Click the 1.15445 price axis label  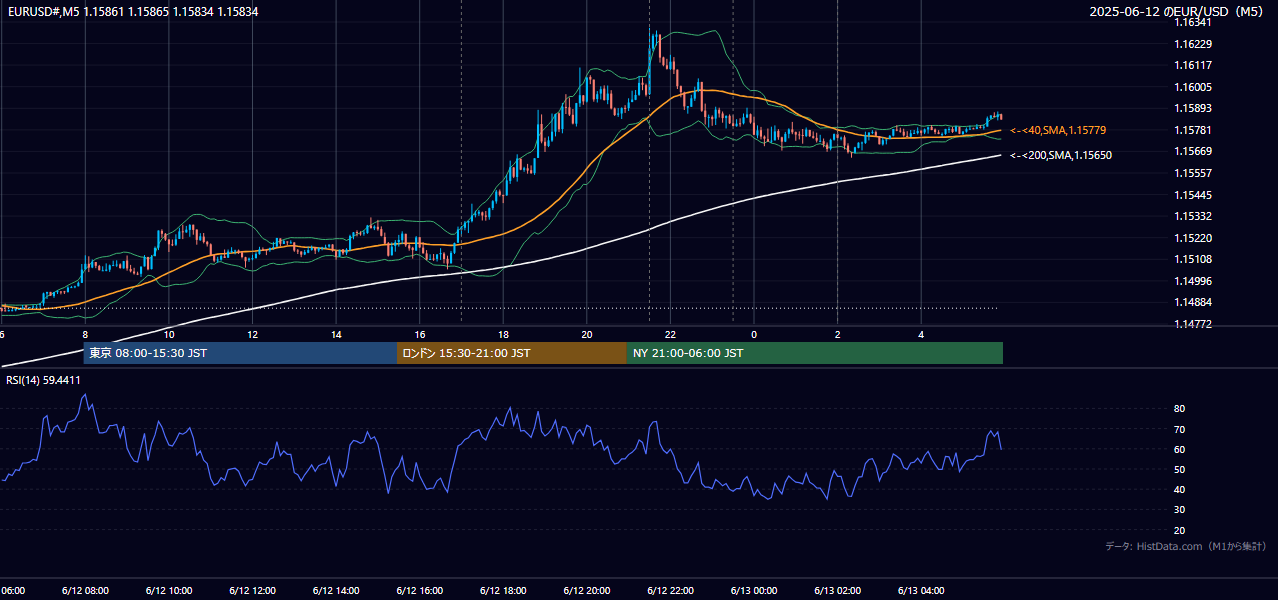[1194, 195]
